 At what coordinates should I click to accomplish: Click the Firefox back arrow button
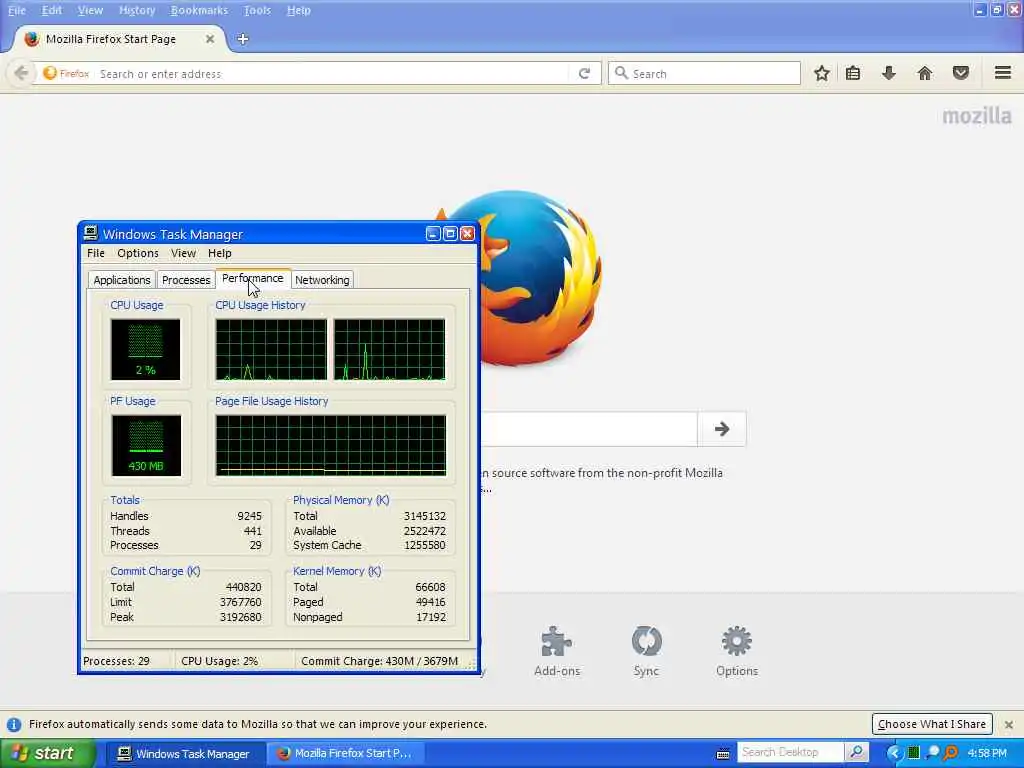point(21,73)
